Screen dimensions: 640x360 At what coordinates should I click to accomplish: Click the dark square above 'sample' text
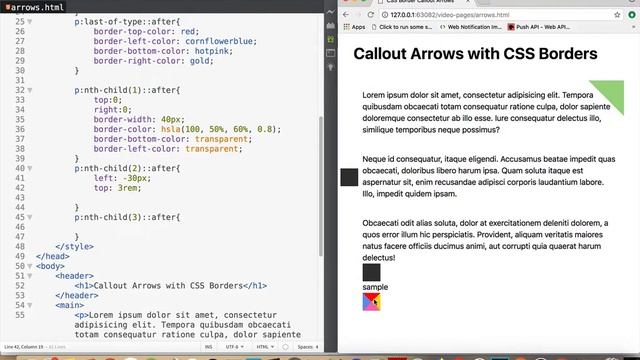[x=371, y=272]
